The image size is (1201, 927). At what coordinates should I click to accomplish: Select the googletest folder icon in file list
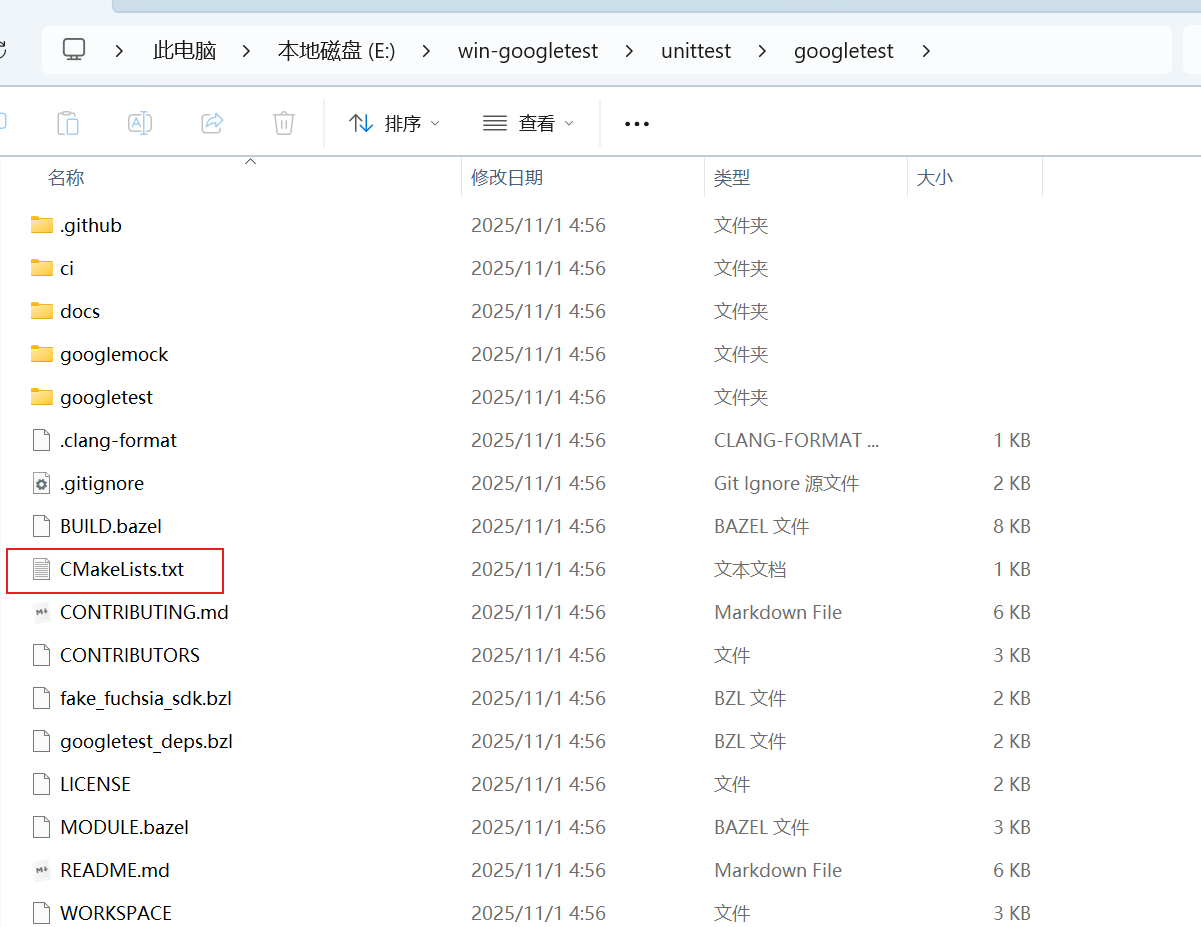[x=41, y=397]
